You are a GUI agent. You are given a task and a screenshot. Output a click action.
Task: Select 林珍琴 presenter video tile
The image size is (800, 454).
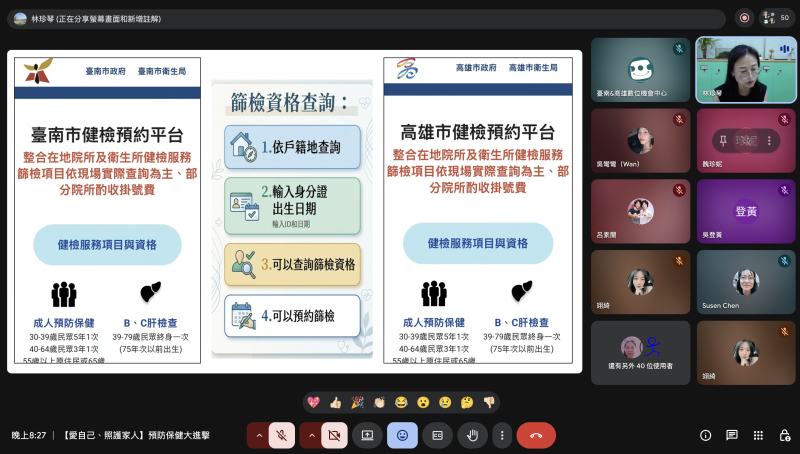746,70
